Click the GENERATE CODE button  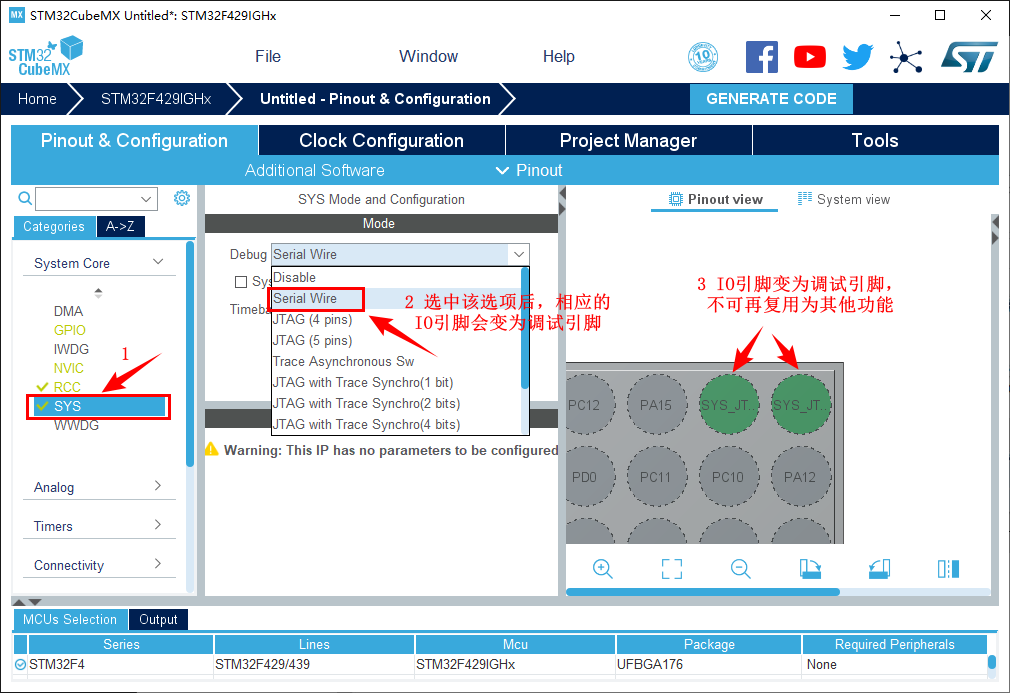(771, 99)
